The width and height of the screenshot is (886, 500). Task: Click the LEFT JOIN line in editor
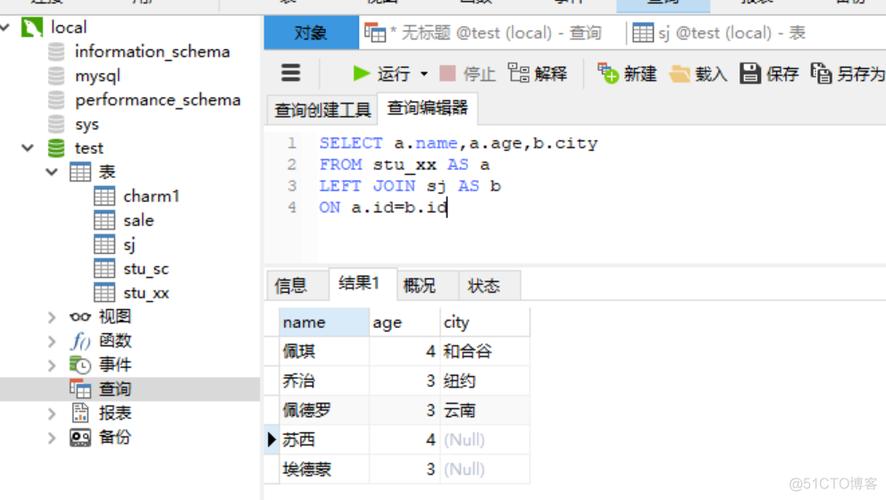(x=410, y=186)
